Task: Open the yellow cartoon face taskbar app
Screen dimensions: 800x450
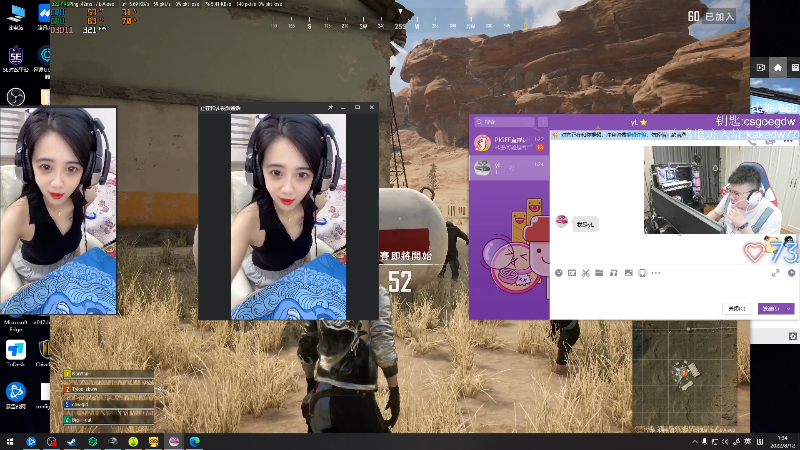Action: pyautogui.click(x=154, y=442)
